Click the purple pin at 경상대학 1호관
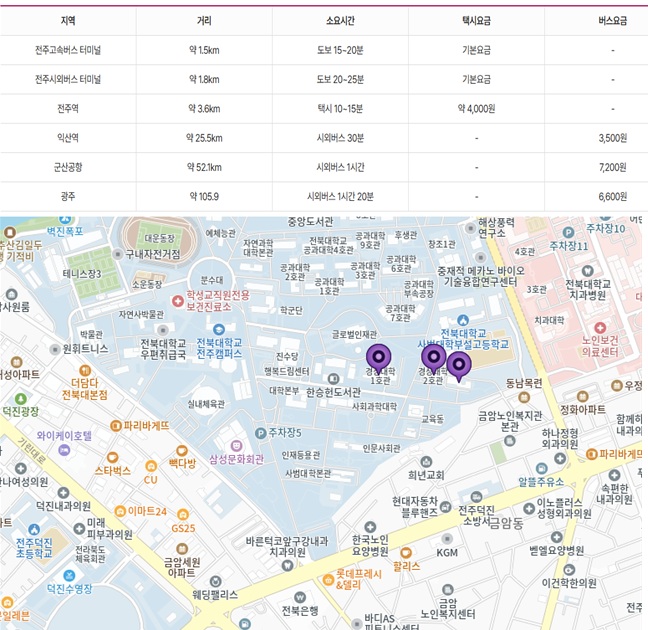The height and width of the screenshot is (630, 648). (x=379, y=357)
